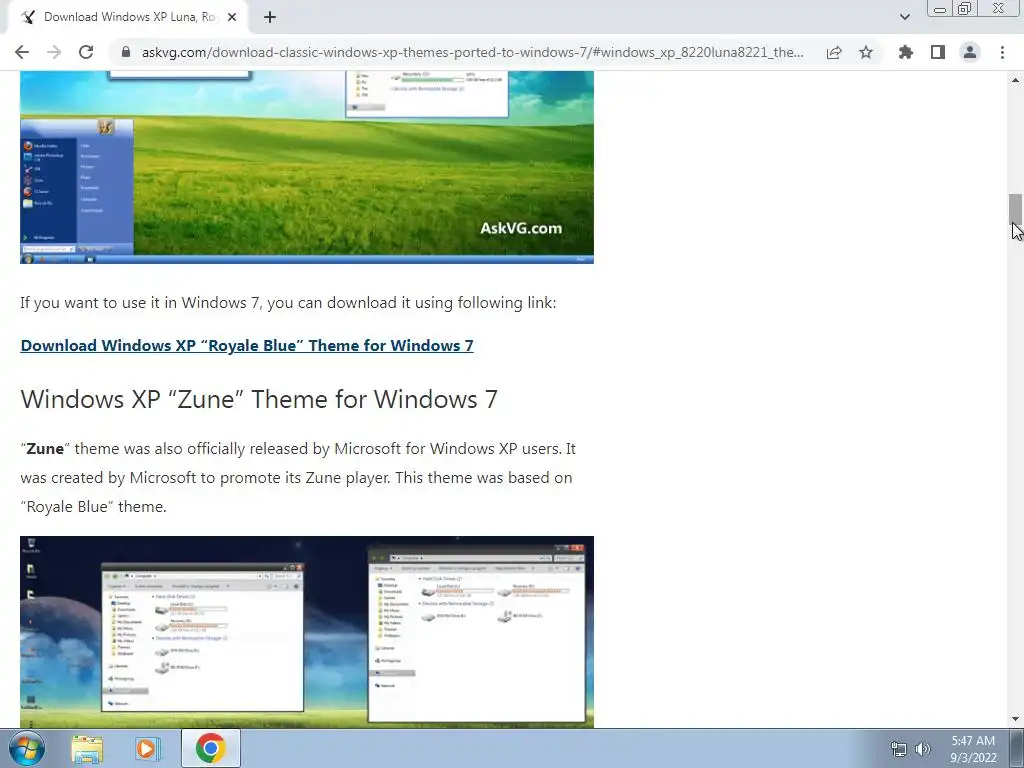1024x768 pixels.
Task: Click the page scrollbar thumb
Action: (x=1015, y=209)
